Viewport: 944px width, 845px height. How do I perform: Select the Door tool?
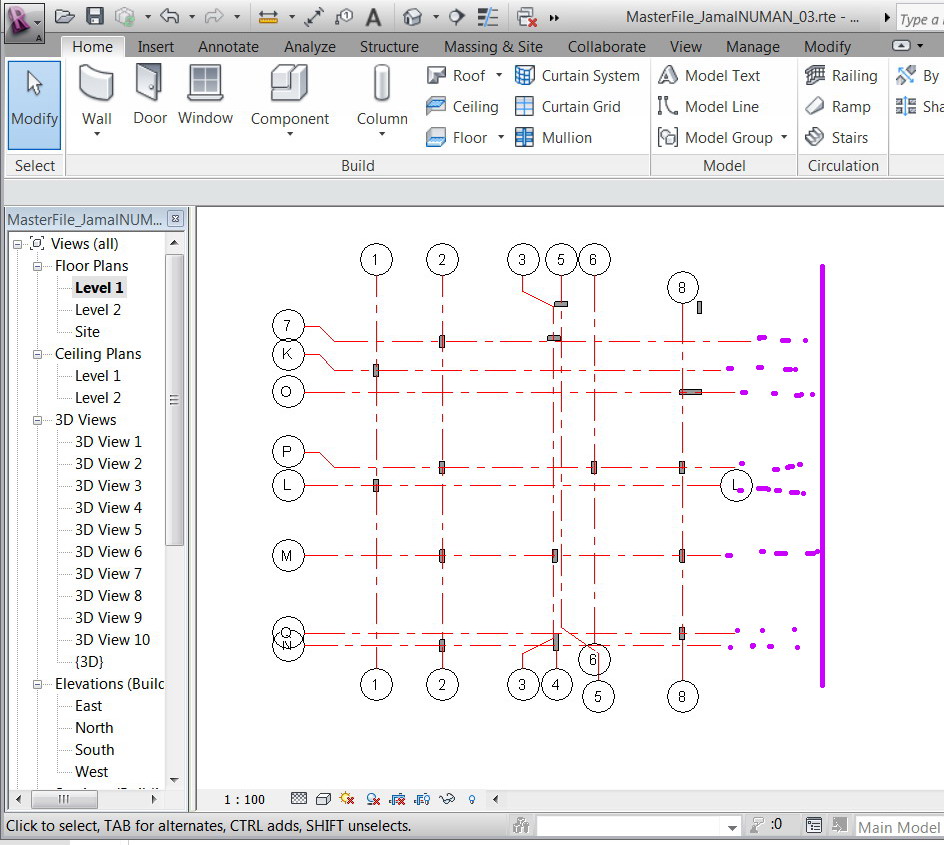tap(149, 95)
